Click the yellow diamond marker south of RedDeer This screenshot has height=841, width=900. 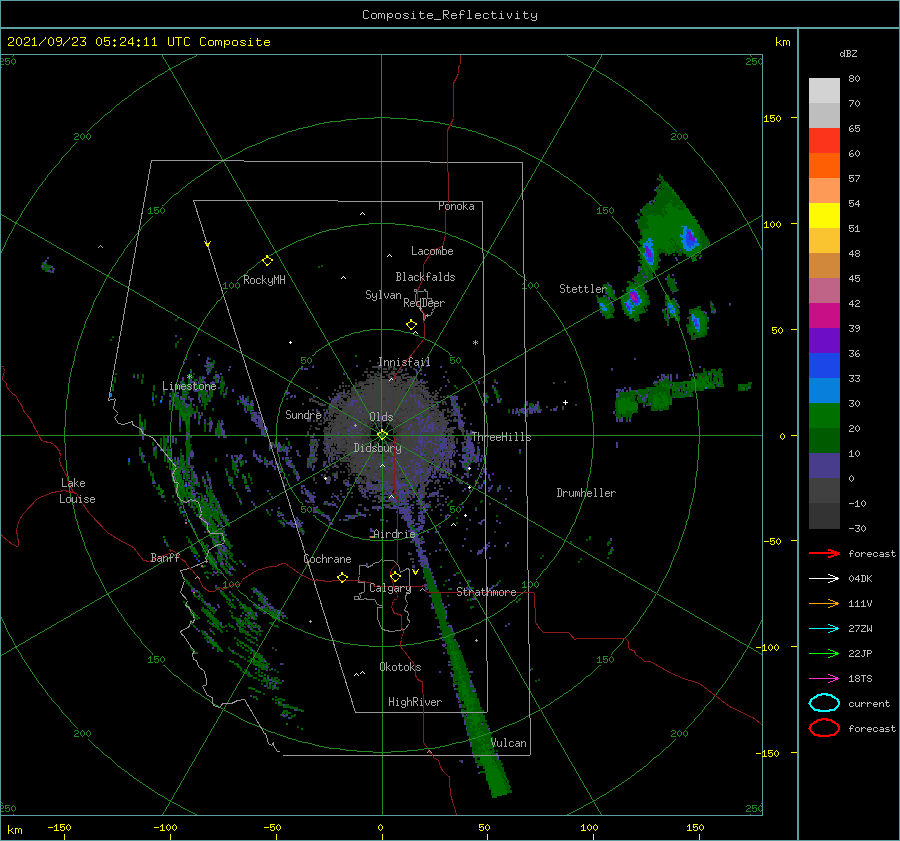click(x=412, y=325)
